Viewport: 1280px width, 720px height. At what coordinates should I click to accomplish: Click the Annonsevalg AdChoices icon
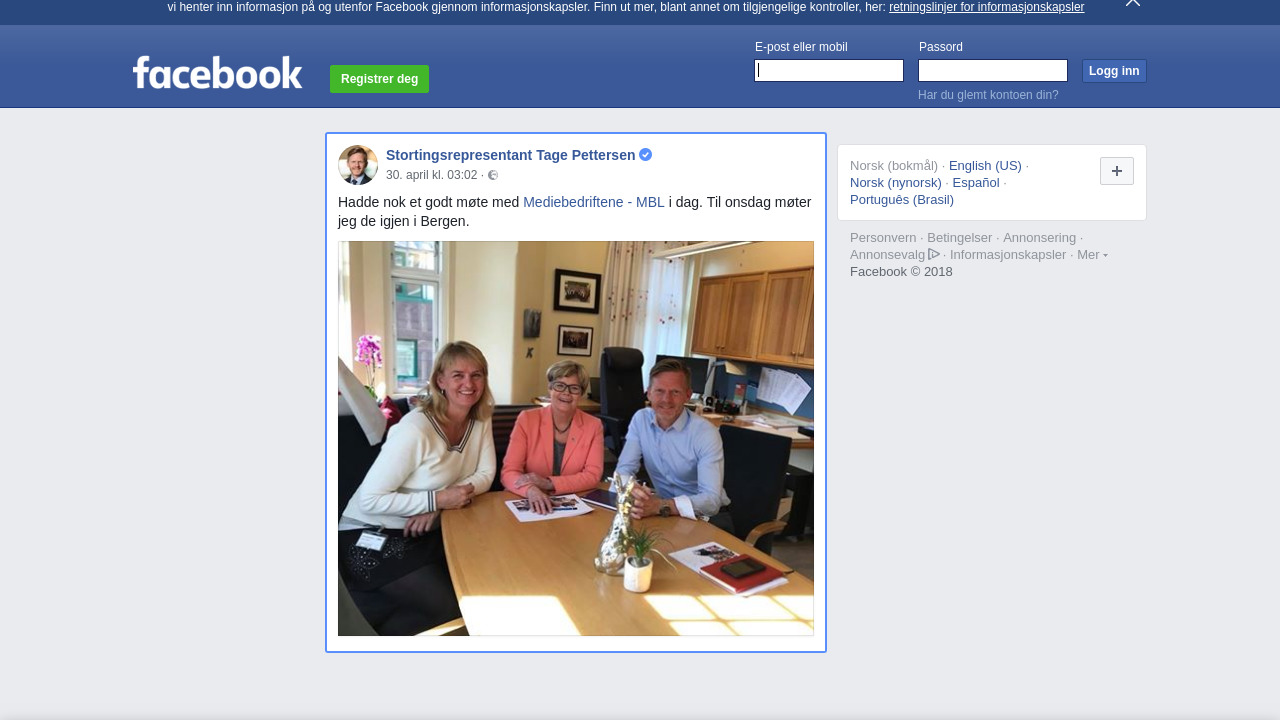point(934,254)
